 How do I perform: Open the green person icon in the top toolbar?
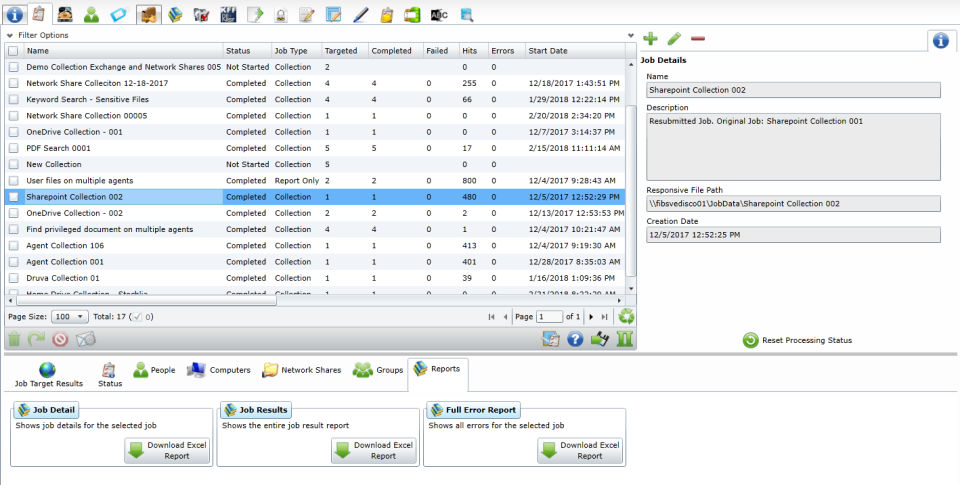click(x=91, y=15)
